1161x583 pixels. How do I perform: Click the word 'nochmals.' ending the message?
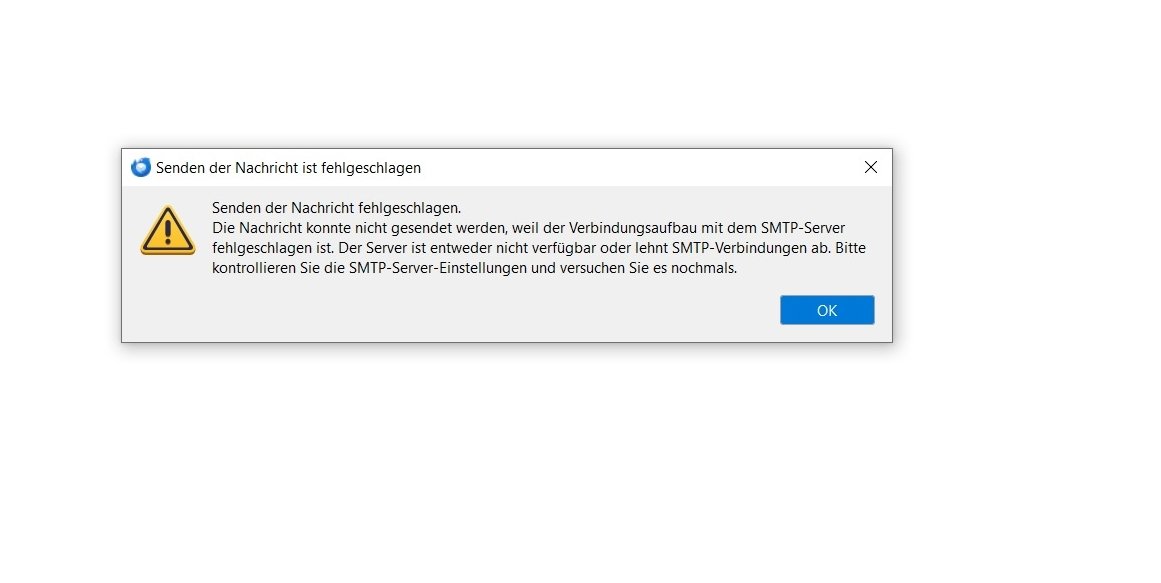coord(703,268)
